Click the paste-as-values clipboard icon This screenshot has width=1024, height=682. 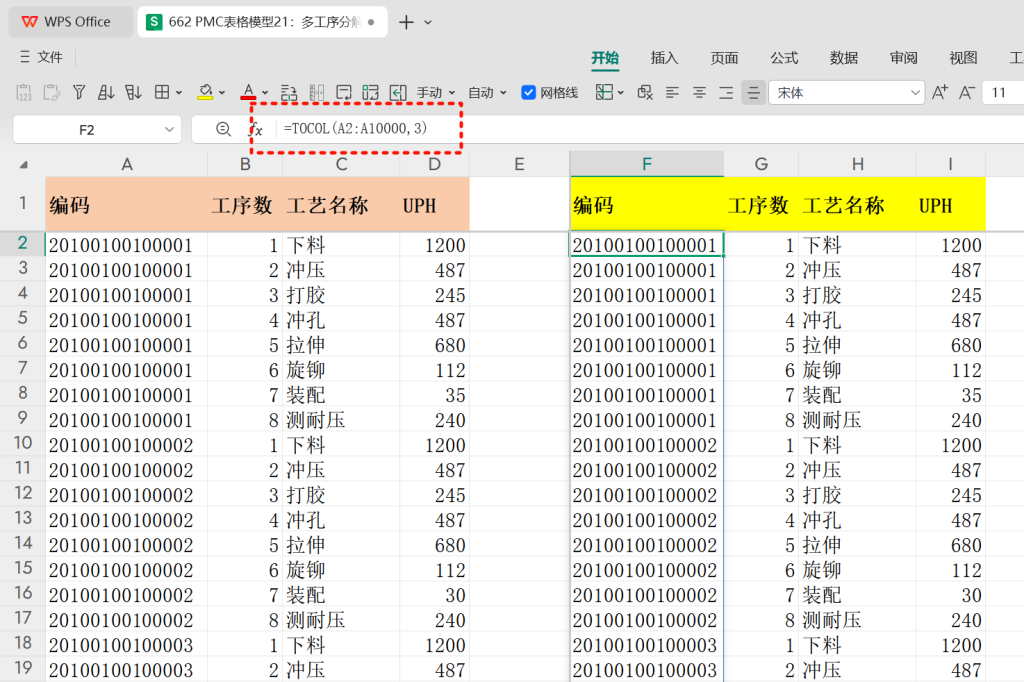click(x=24, y=93)
